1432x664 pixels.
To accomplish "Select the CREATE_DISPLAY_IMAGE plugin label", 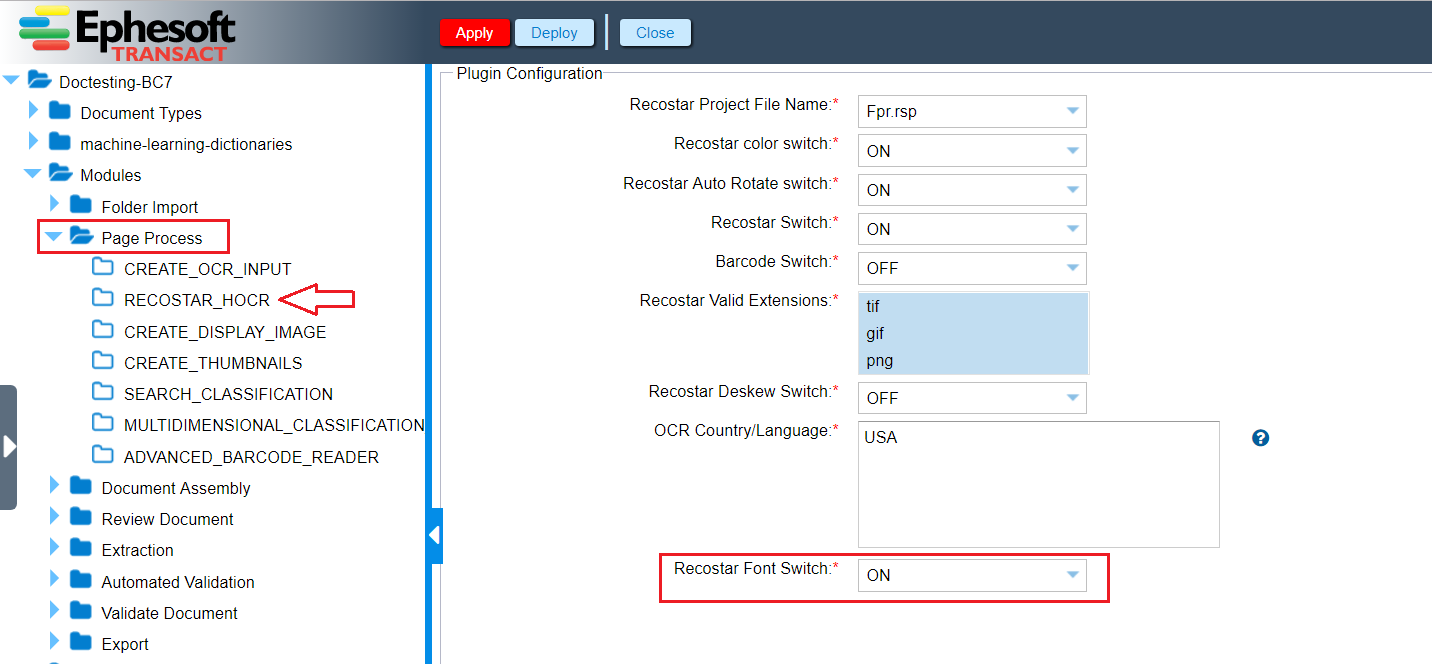I will click(x=225, y=331).
